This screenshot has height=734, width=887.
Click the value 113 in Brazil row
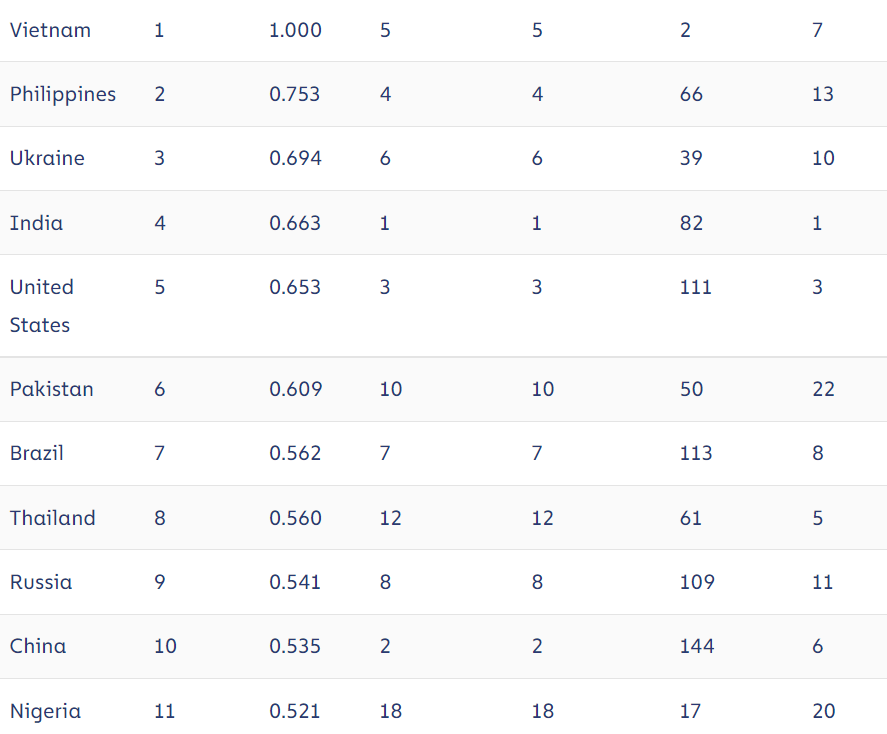[x=696, y=453]
